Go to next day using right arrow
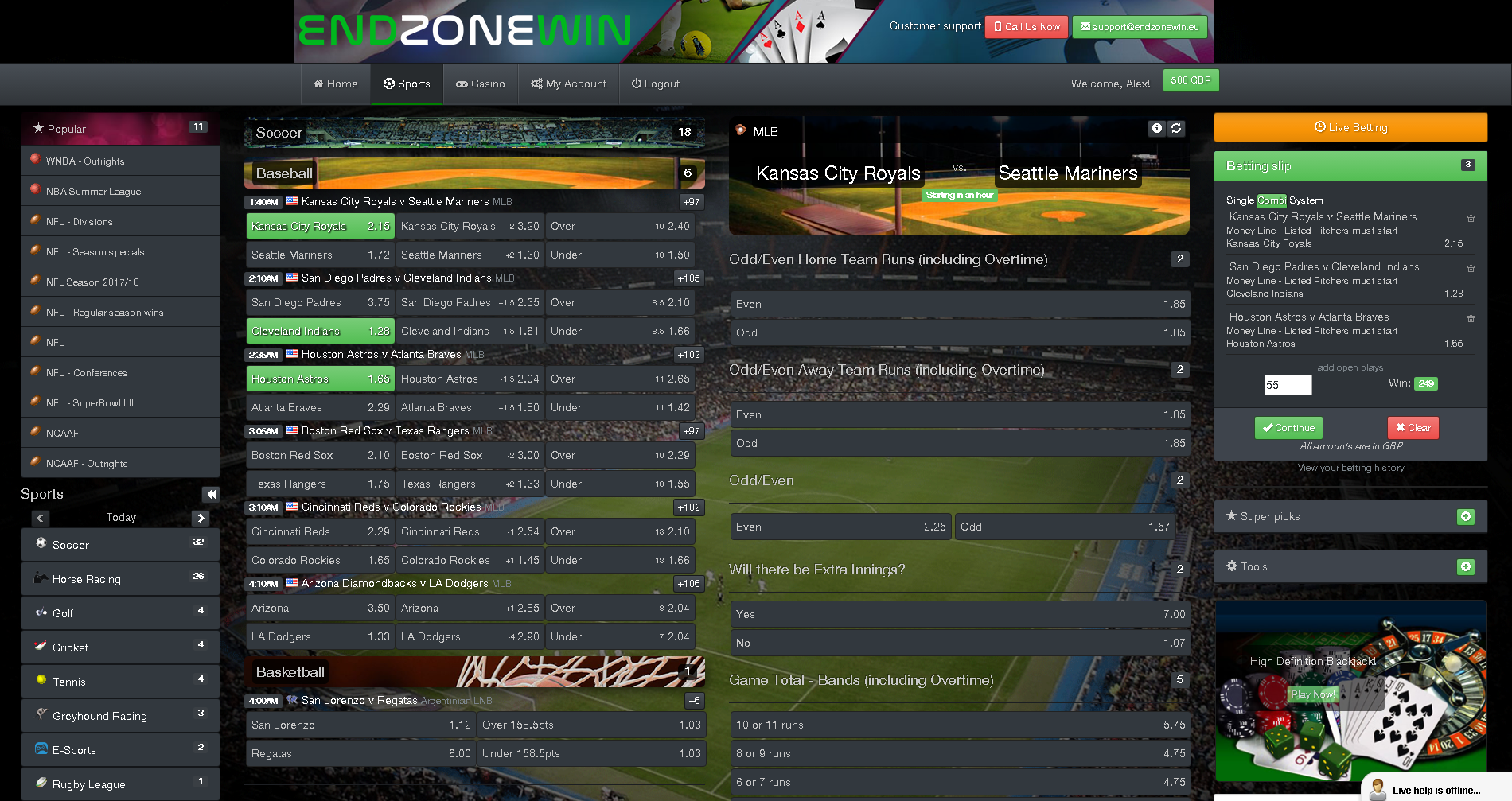Viewport: 1512px width, 801px height. click(201, 518)
